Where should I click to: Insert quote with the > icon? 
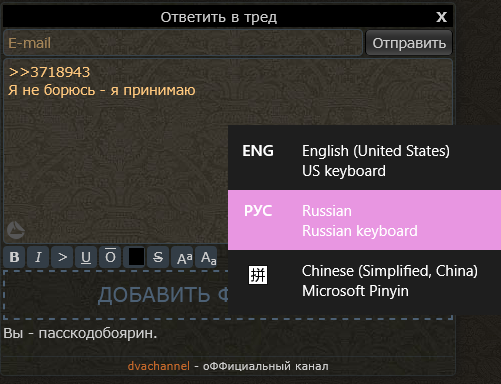coord(62,257)
